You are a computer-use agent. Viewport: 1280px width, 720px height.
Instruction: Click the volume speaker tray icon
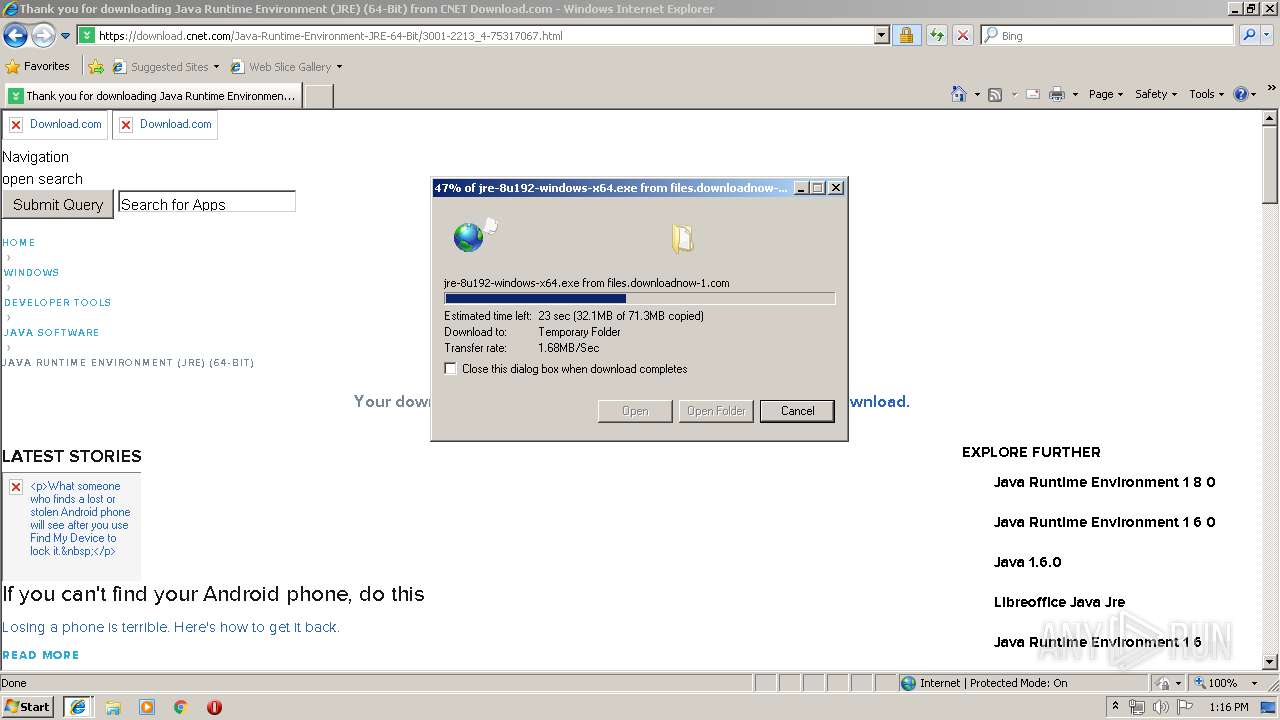(1160, 707)
